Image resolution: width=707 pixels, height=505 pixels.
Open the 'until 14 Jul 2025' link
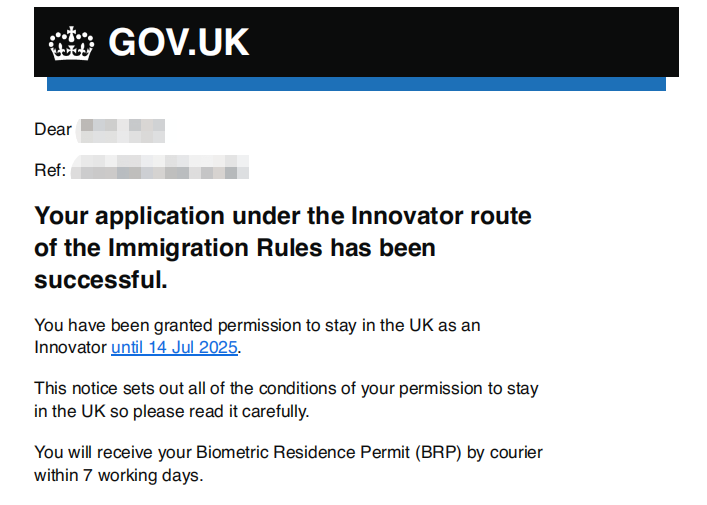174,347
